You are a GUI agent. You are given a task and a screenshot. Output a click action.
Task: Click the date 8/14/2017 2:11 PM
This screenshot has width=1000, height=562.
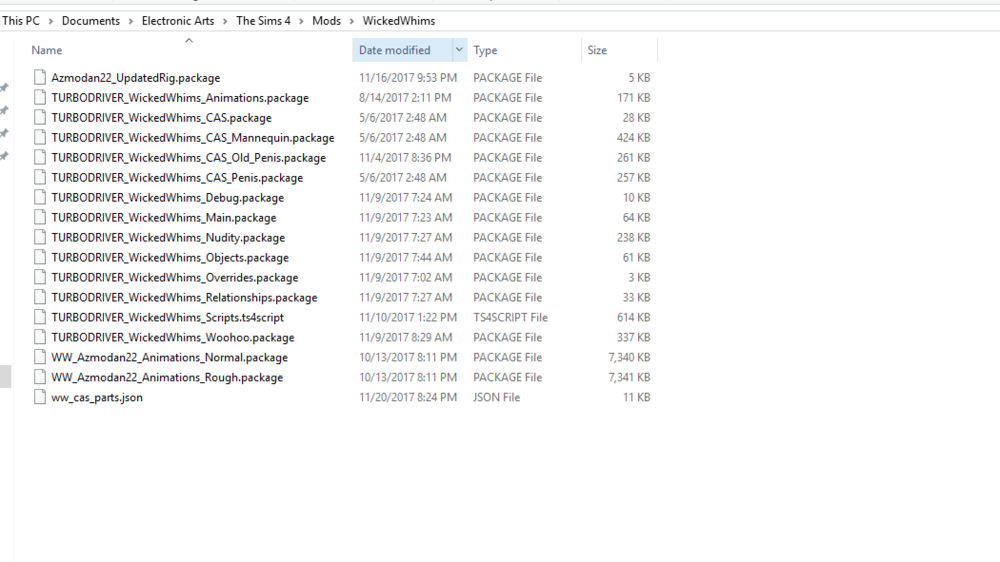click(405, 98)
